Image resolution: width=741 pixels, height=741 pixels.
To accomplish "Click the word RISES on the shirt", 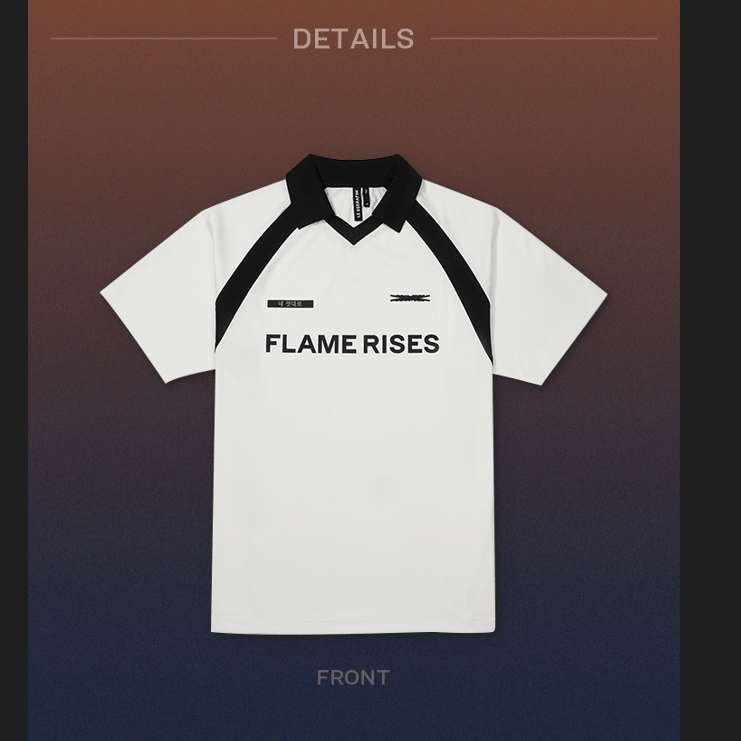I will (401, 344).
